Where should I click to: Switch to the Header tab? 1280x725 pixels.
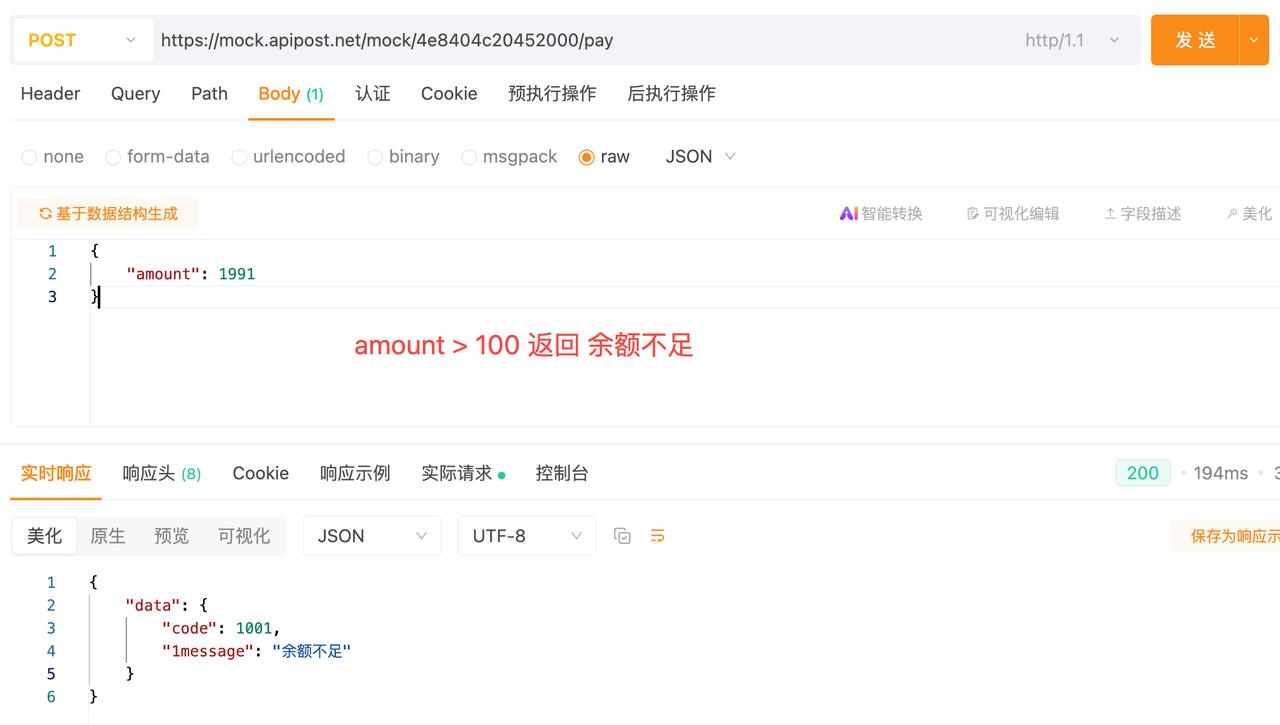(x=50, y=93)
